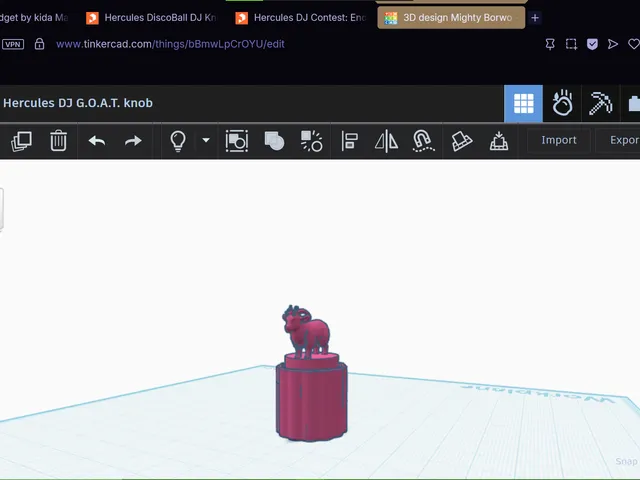Image resolution: width=640 pixels, height=480 pixels.
Task: Open the Import button
Action: click(x=559, y=140)
